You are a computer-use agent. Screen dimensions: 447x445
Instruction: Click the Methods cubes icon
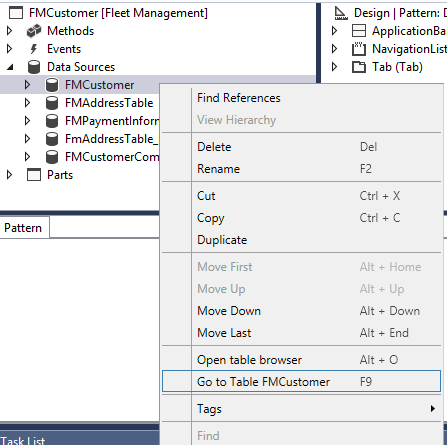[x=34, y=31]
